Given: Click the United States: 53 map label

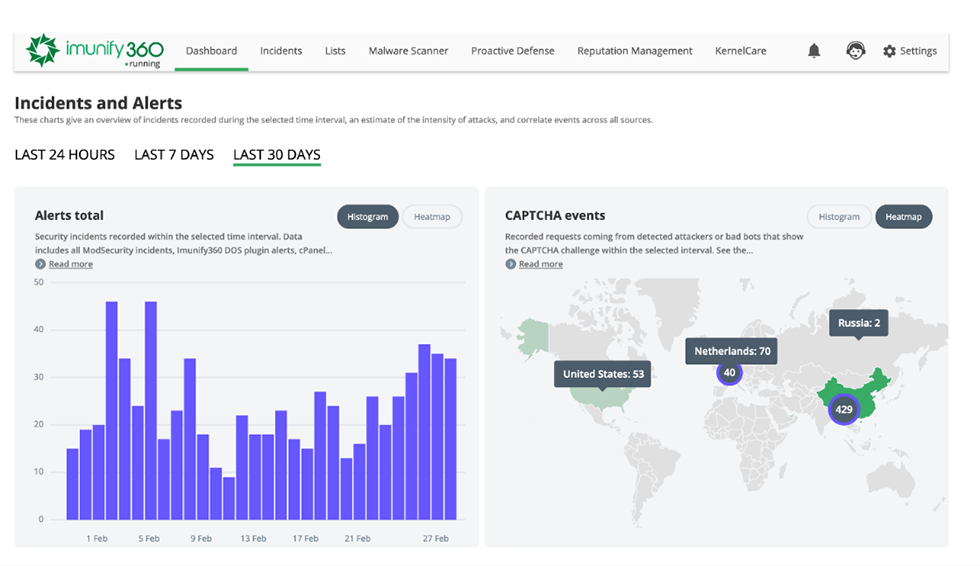Looking at the screenshot, I should click(x=603, y=374).
